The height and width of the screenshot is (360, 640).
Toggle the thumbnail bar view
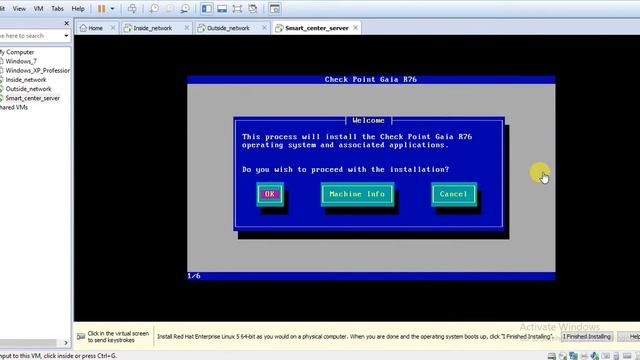pos(222,9)
